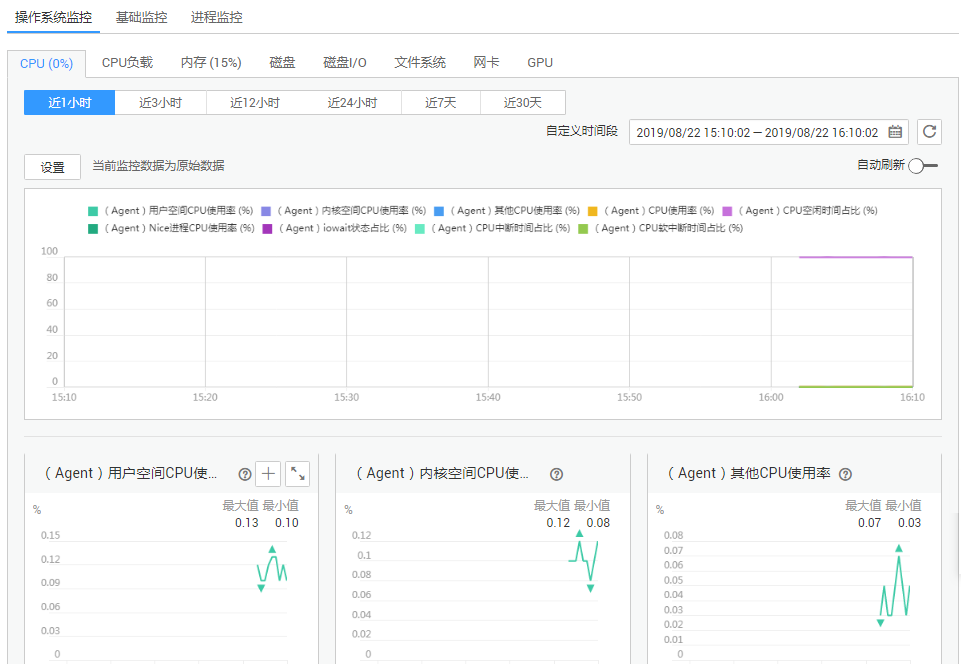Click the 设置 settings button
961x664 pixels.
click(52, 167)
